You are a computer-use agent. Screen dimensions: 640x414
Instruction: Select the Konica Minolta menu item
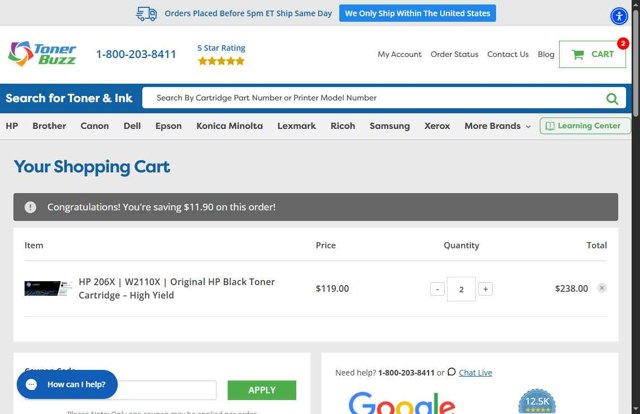(x=229, y=126)
